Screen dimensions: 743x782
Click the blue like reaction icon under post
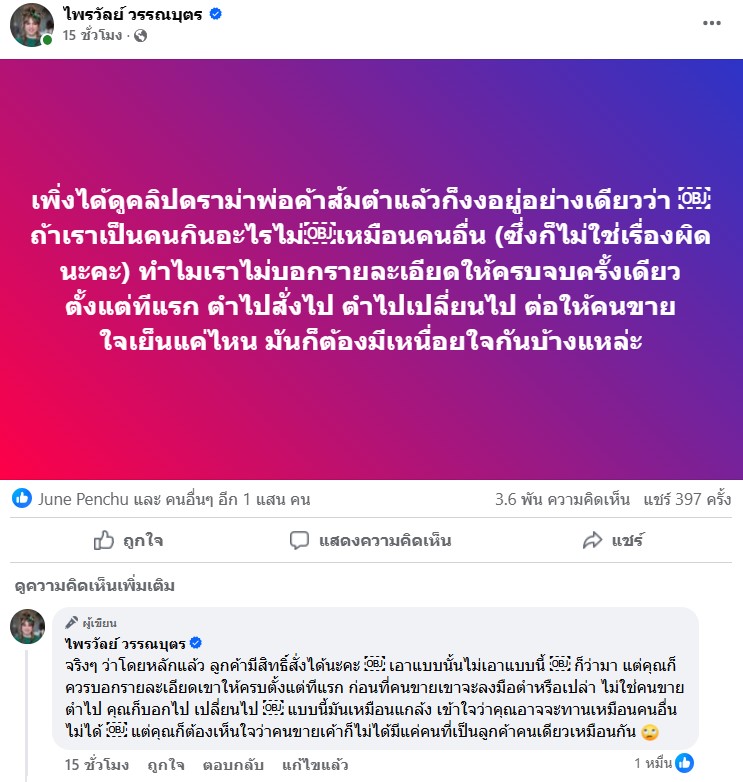(22, 498)
